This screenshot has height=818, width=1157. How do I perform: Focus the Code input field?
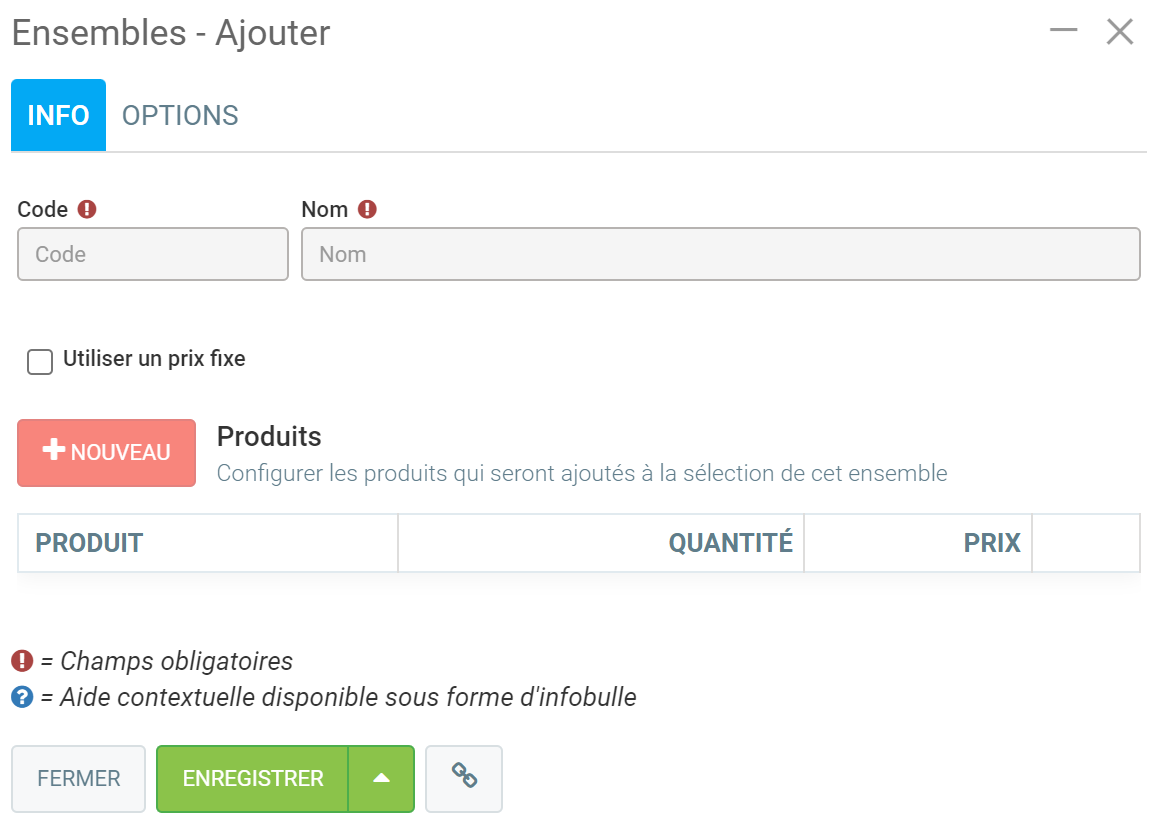click(x=153, y=254)
